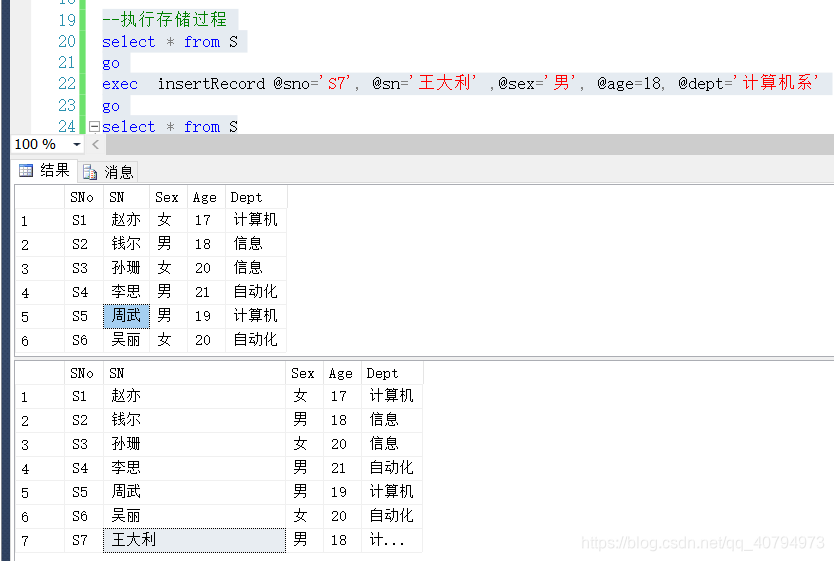Image resolution: width=834 pixels, height=561 pixels.
Task: Select cell 钱尔 in the second grid
Action: 195,420
